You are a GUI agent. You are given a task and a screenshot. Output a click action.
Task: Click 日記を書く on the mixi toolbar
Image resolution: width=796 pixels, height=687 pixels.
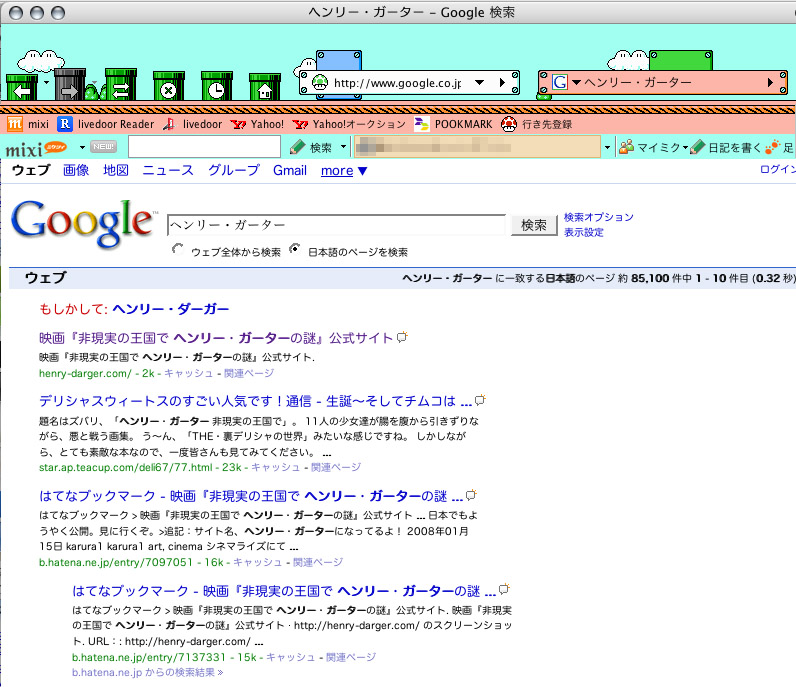pos(726,147)
